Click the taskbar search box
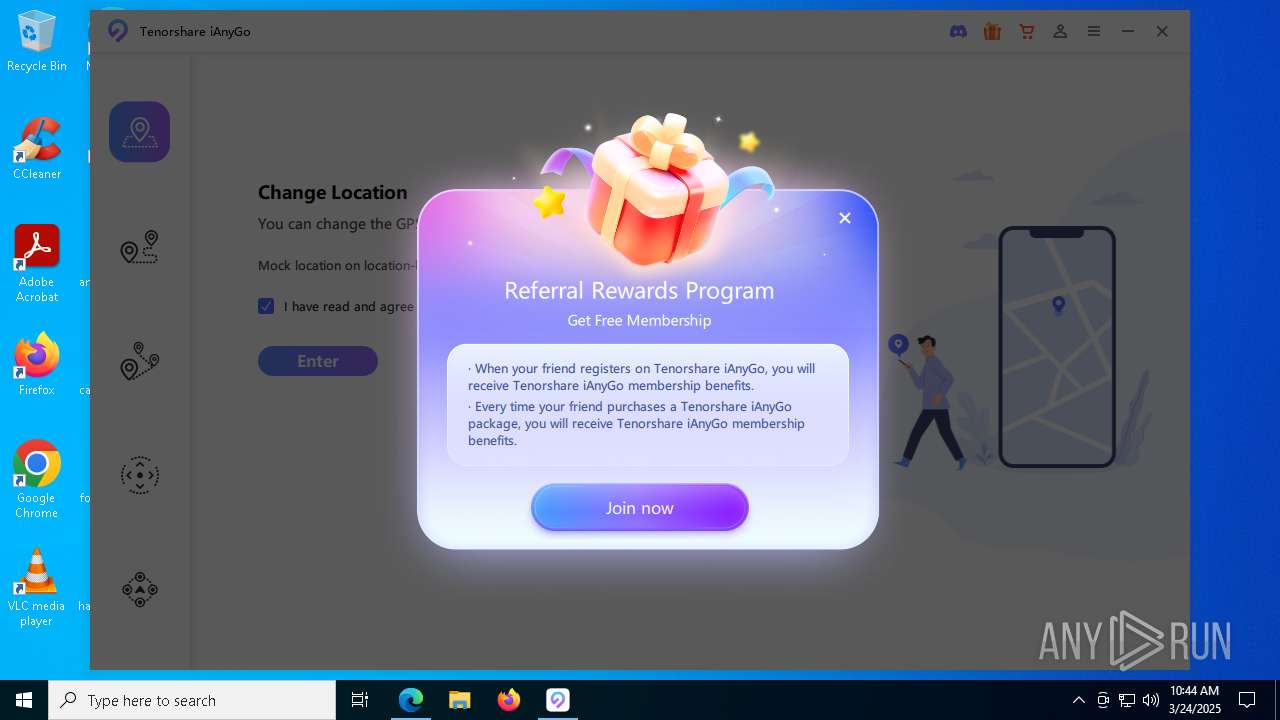 pyautogui.click(x=192, y=700)
